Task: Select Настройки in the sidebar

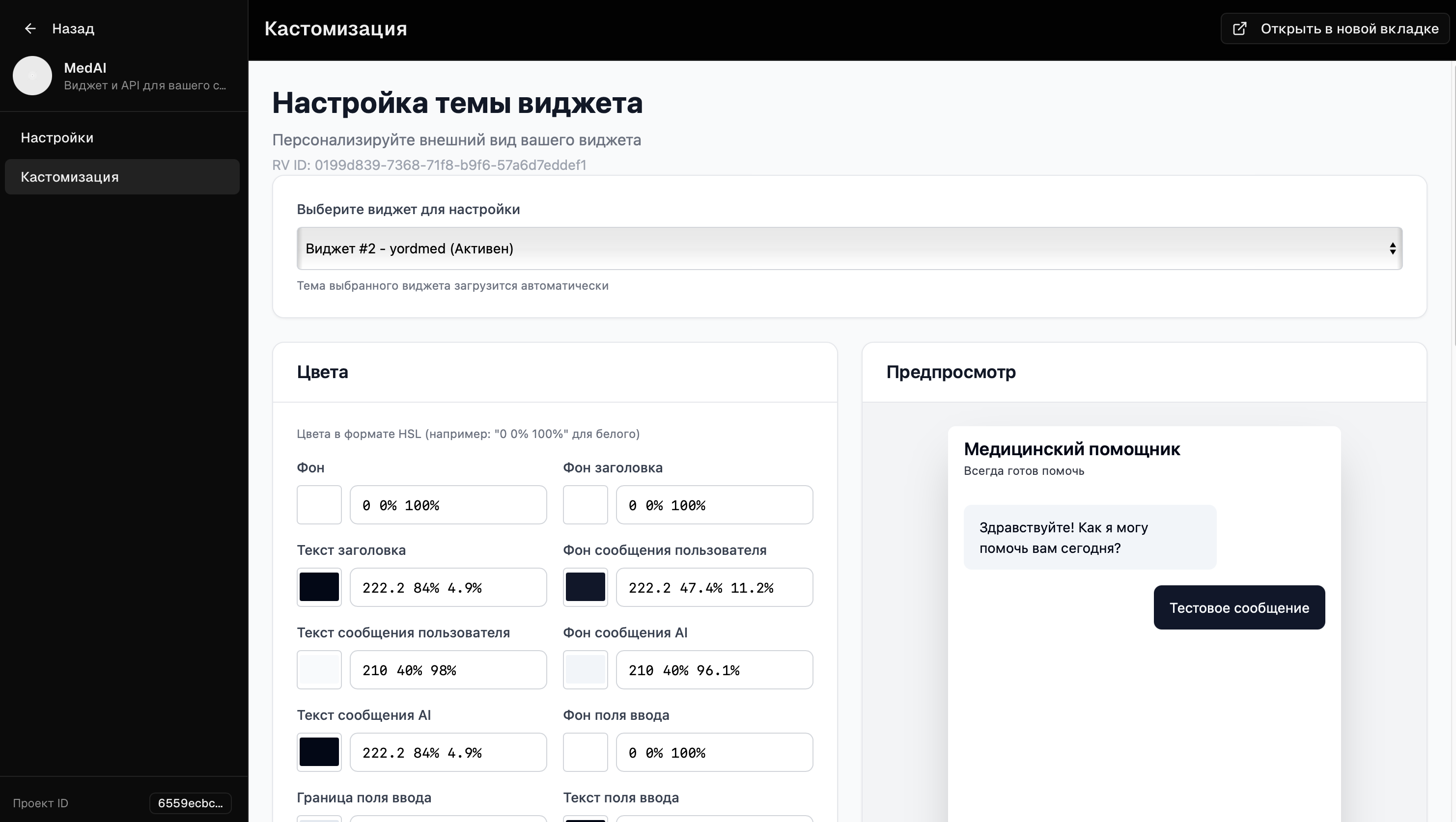Action: click(57, 137)
